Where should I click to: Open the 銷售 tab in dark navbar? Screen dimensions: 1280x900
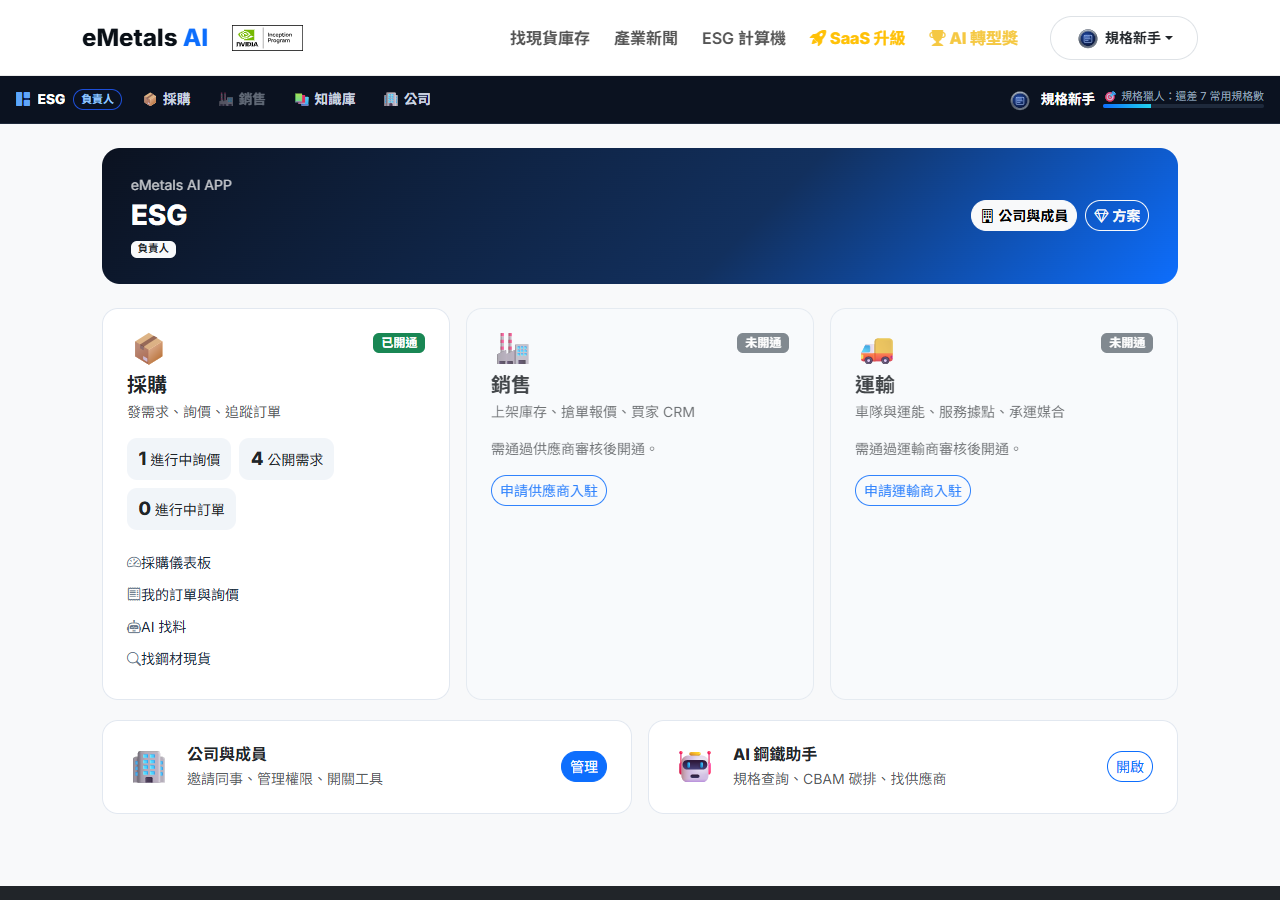[x=242, y=99]
